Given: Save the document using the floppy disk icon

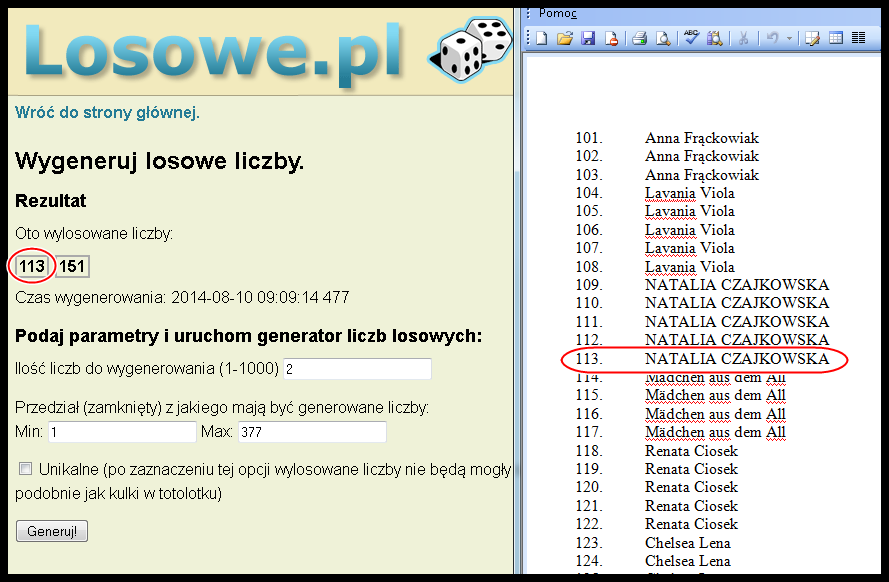Looking at the screenshot, I should (588, 39).
